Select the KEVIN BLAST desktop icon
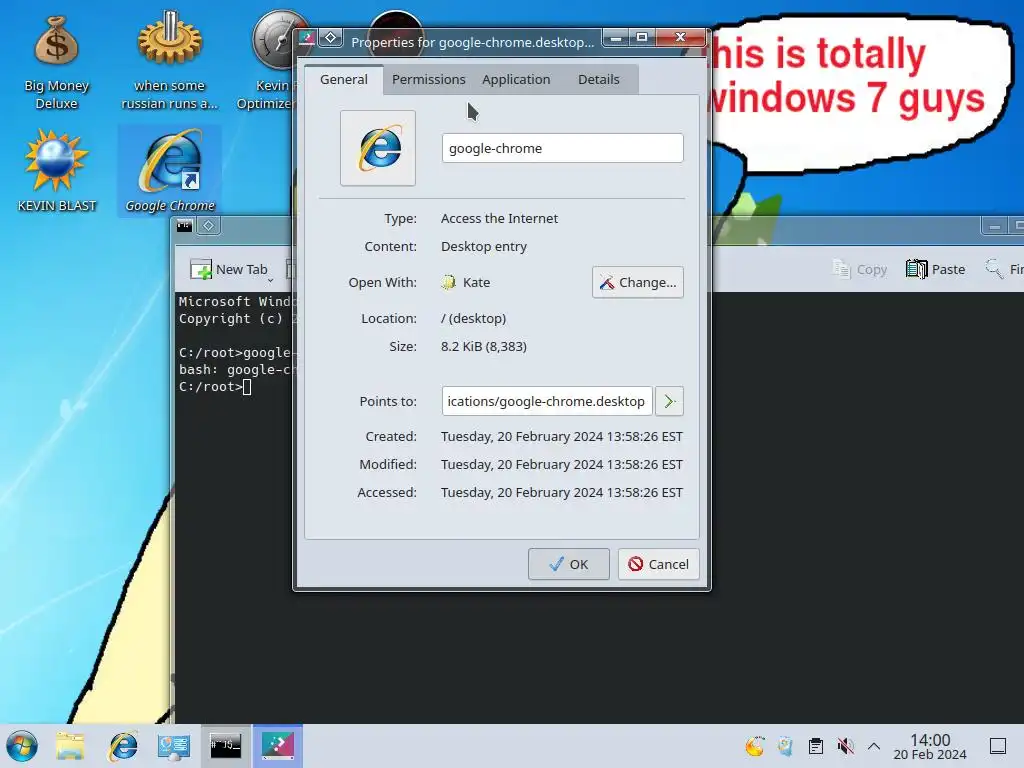Screen dimensions: 1024x768 click(56, 171)
